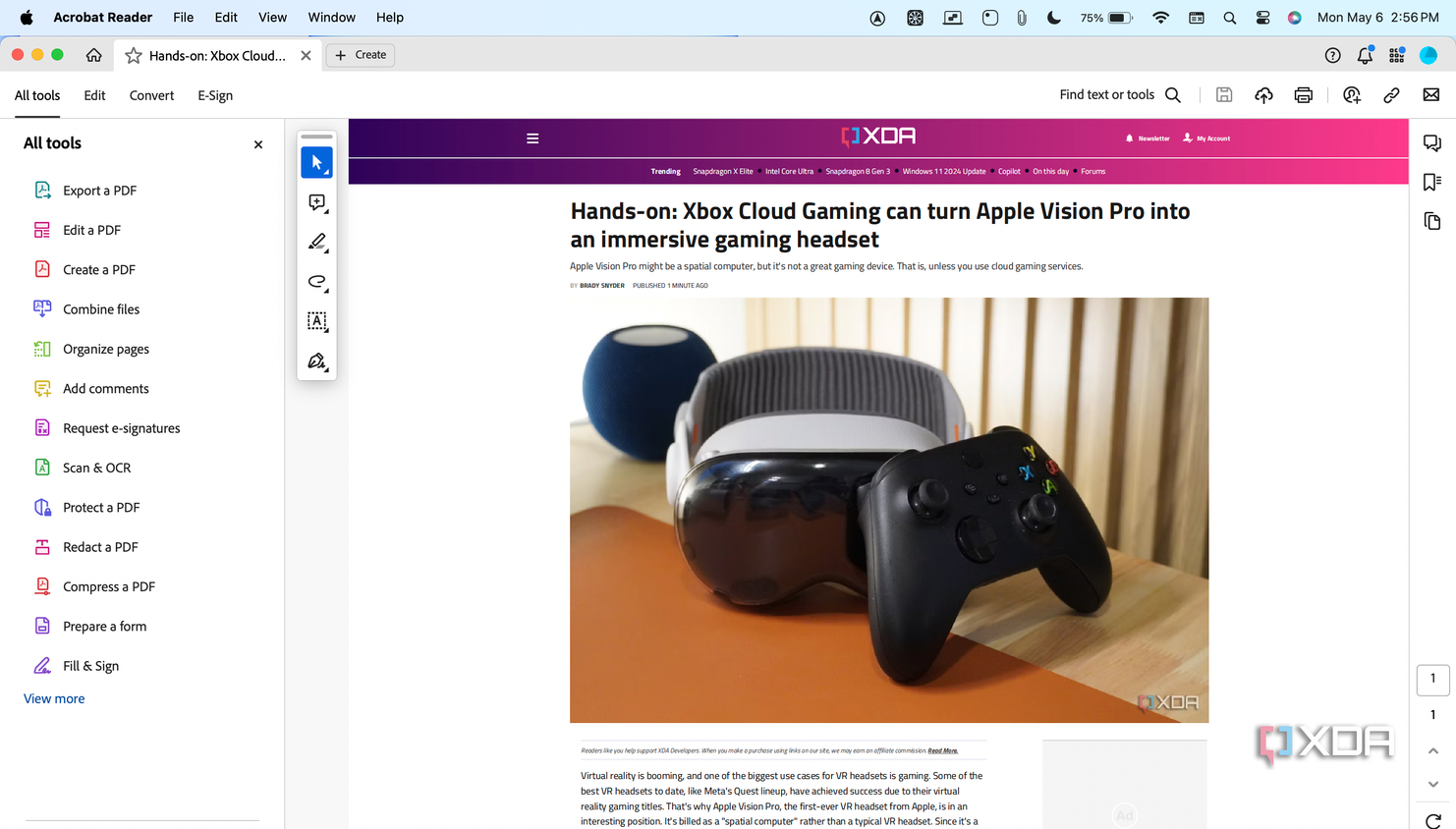
Task: Click the print document icon
Action: coord(1304,95)
